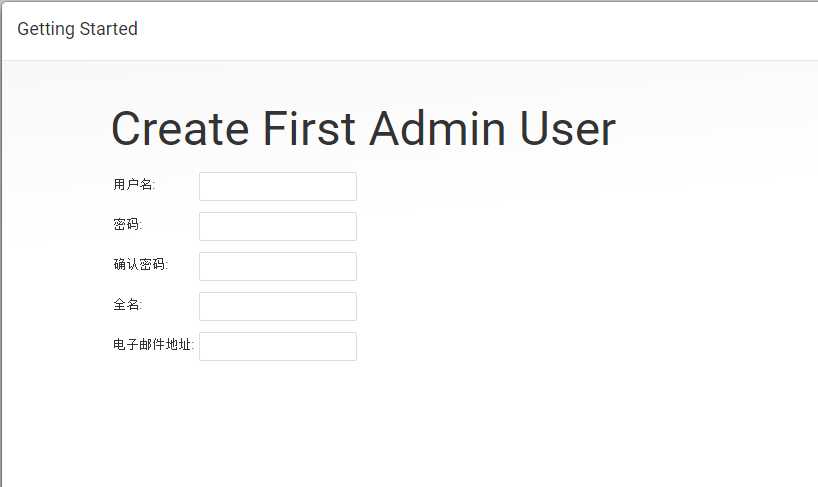This screenshot has width=818, height=487.
Task: Click the 全名 label text
Action: click(x=127, y=304)
